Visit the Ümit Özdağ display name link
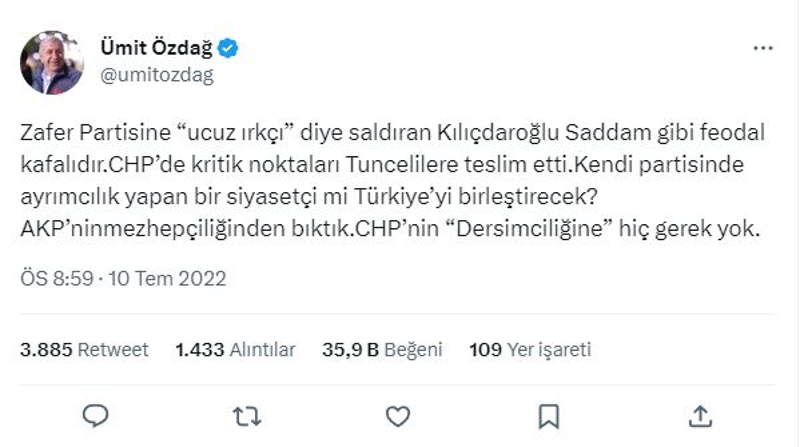Image resolution: width=800 pixels, height=447 pixels. [x=156, y=47]
